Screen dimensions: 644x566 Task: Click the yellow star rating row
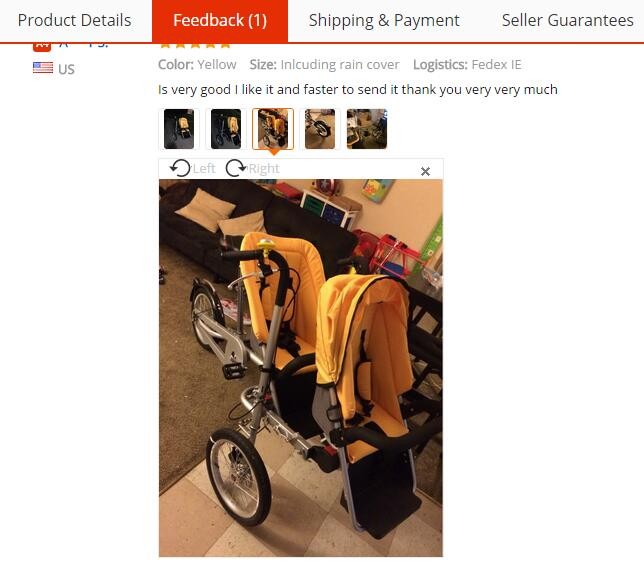click(195, 45)
